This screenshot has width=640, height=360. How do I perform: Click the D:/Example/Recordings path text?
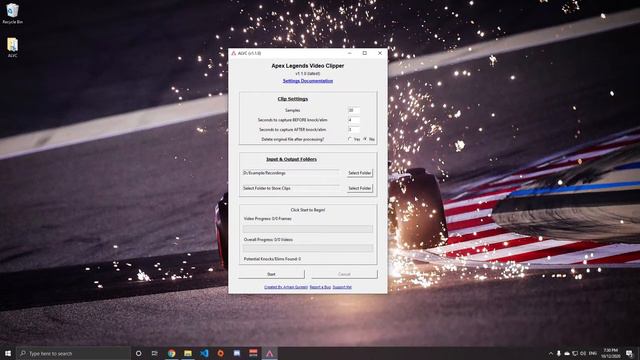(x=264, y=173)
